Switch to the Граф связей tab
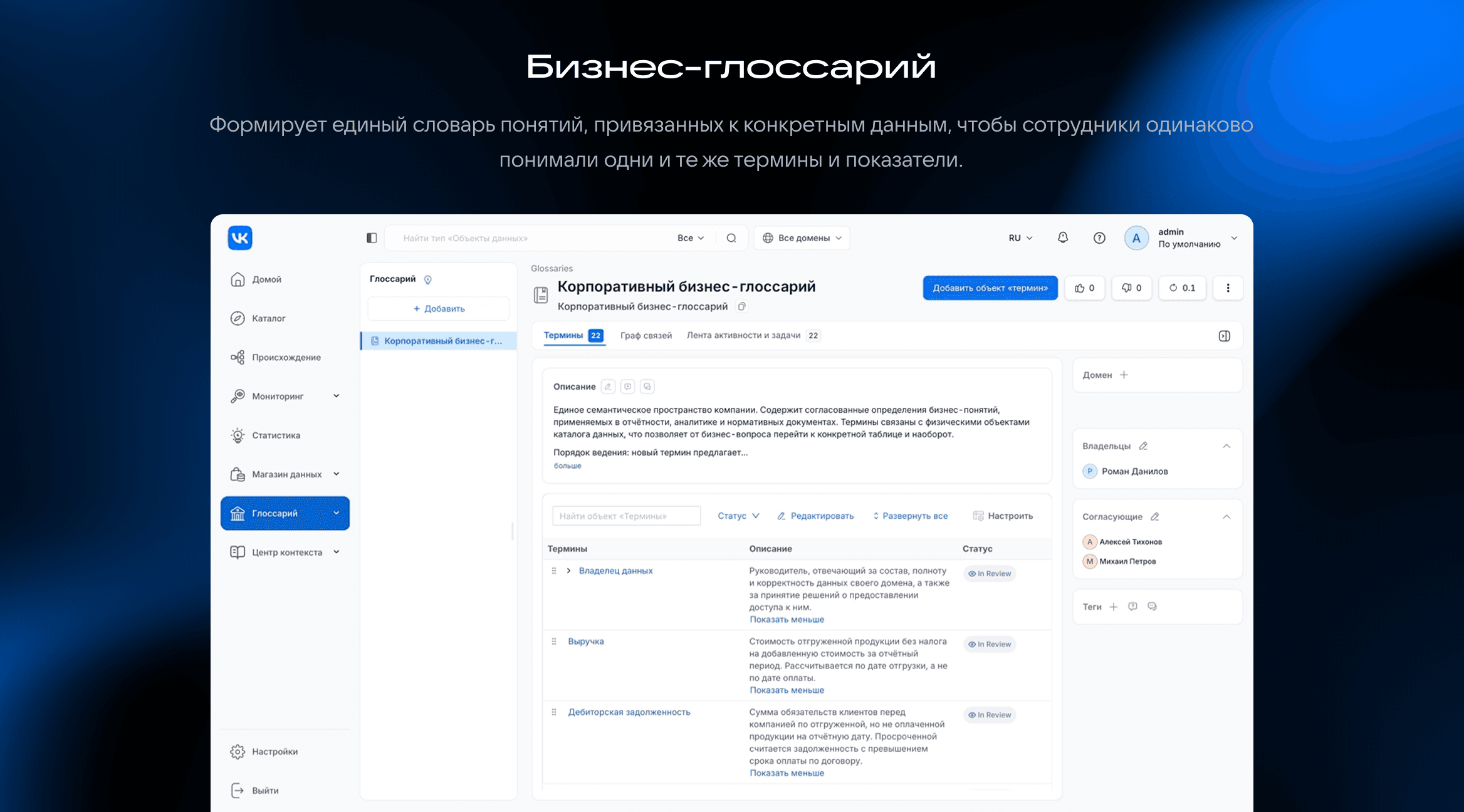The height and width of the screenshot is (812, 1464). tap(646, 336)
